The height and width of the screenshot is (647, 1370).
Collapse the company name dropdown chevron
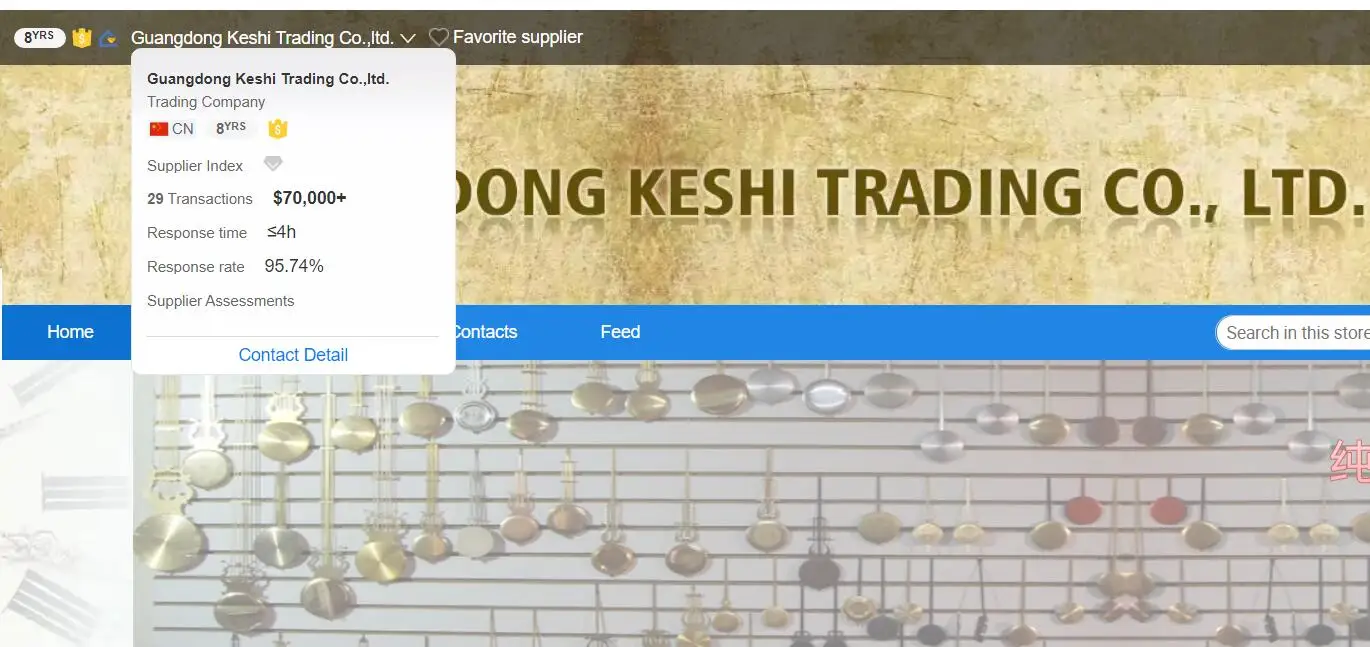coord(407,38)
